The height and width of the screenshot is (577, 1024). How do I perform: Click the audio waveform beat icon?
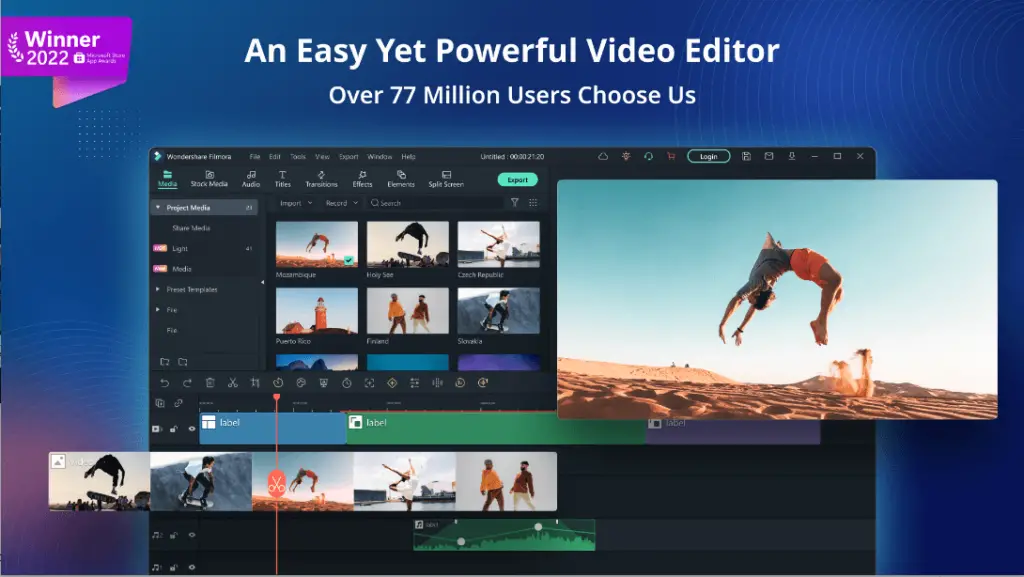438,383
